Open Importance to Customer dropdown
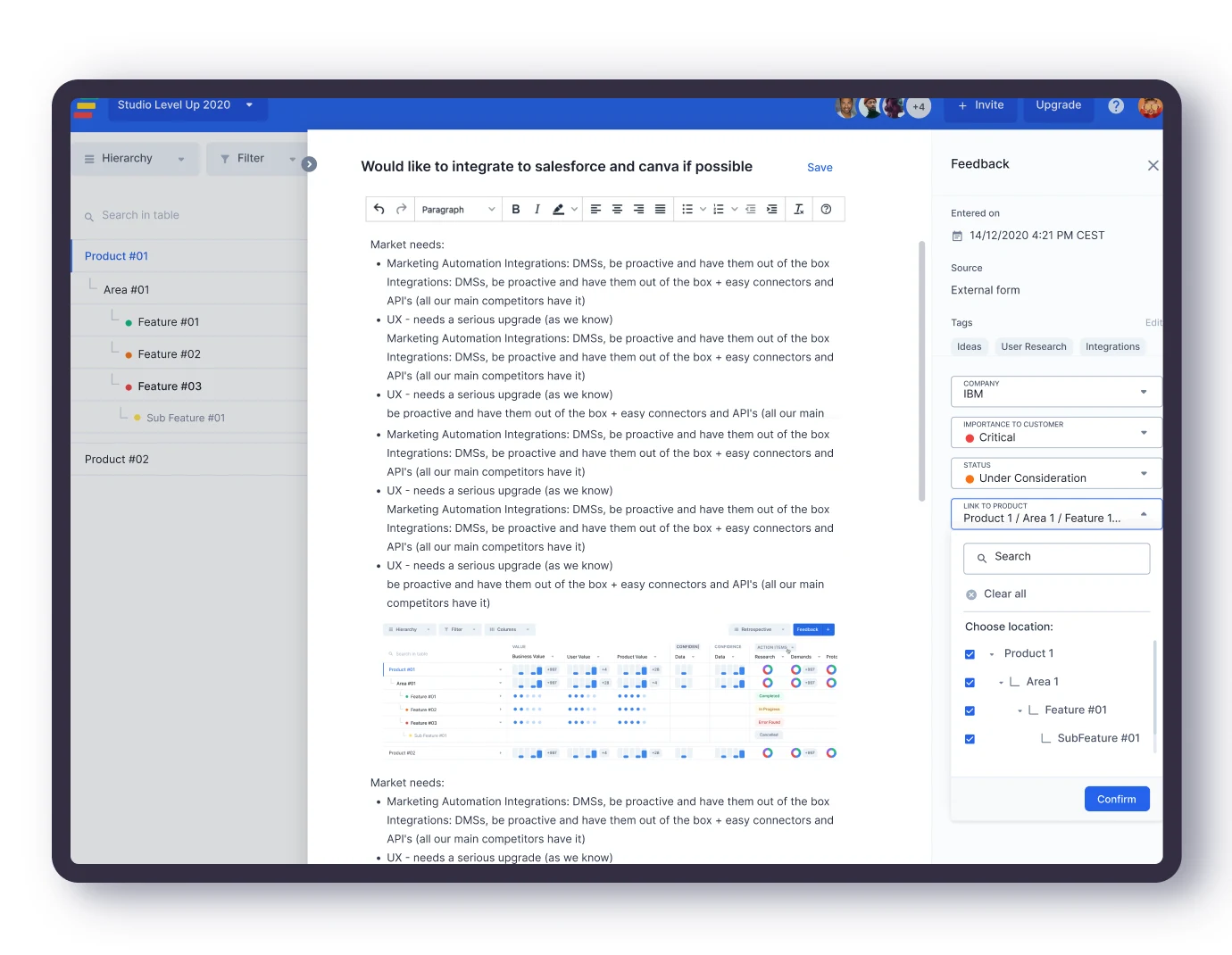This screenshot has width=1232, height=955. 1056,432
